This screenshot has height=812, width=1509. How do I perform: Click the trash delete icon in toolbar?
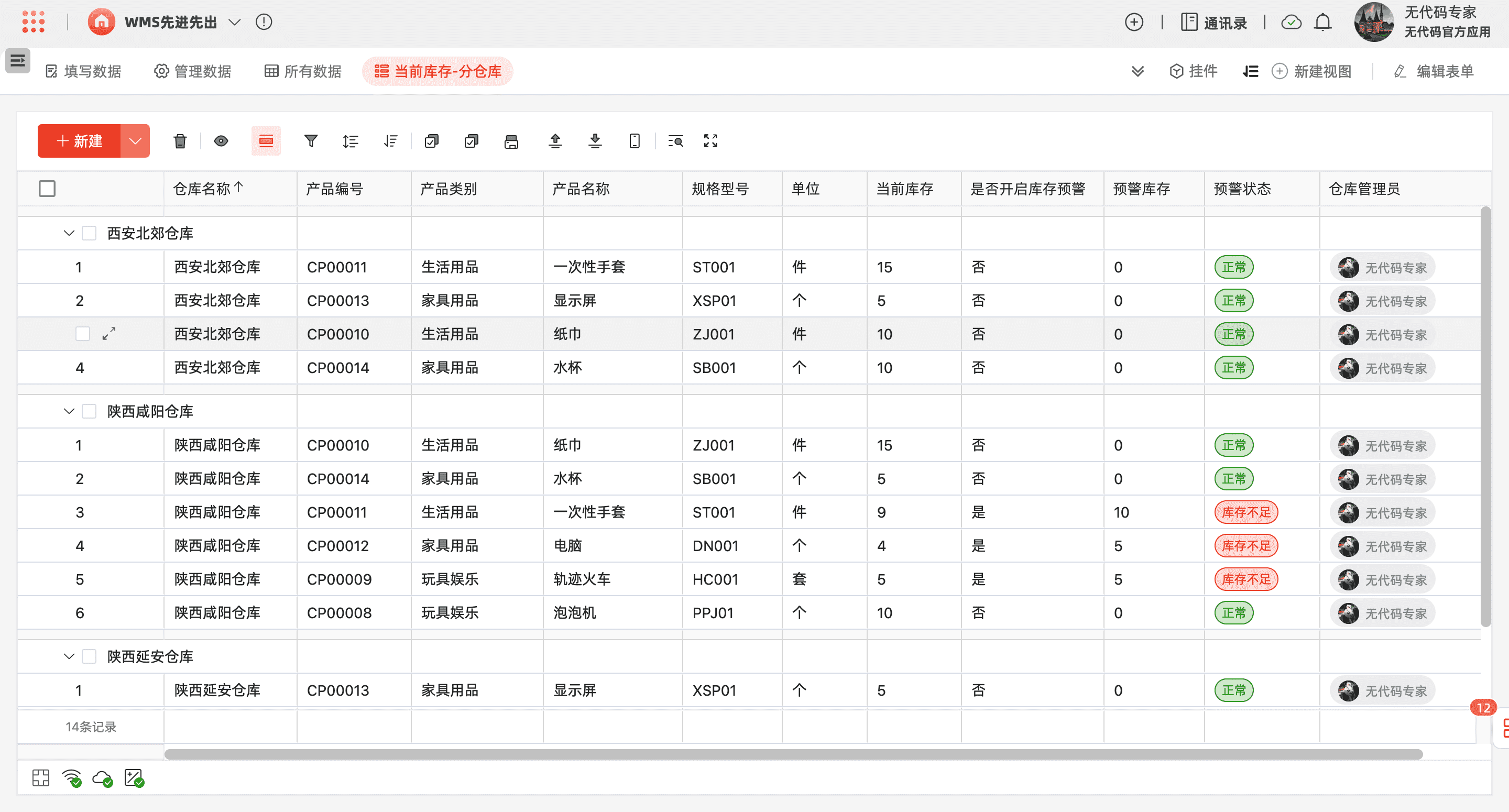(180, 140)
